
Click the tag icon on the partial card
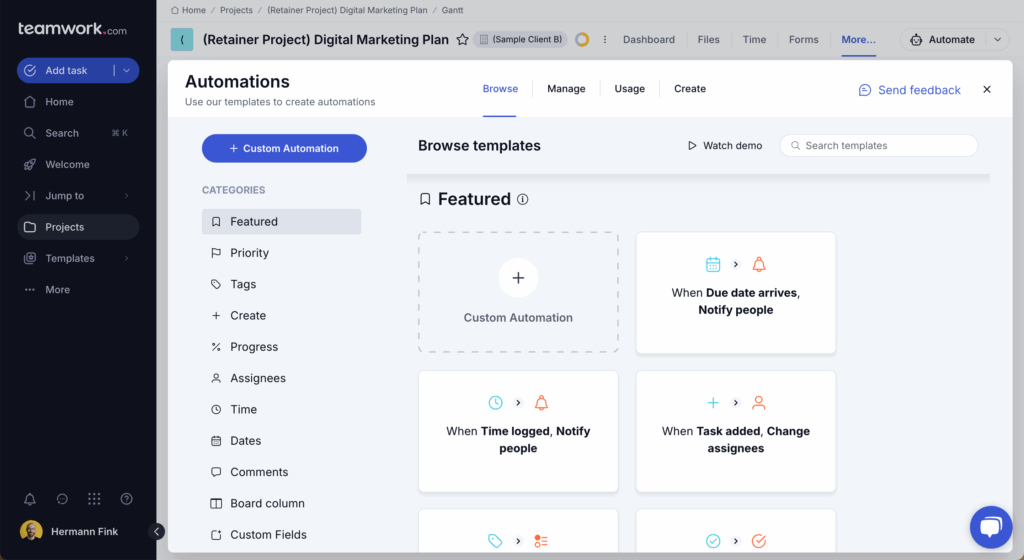click(495, 541)
